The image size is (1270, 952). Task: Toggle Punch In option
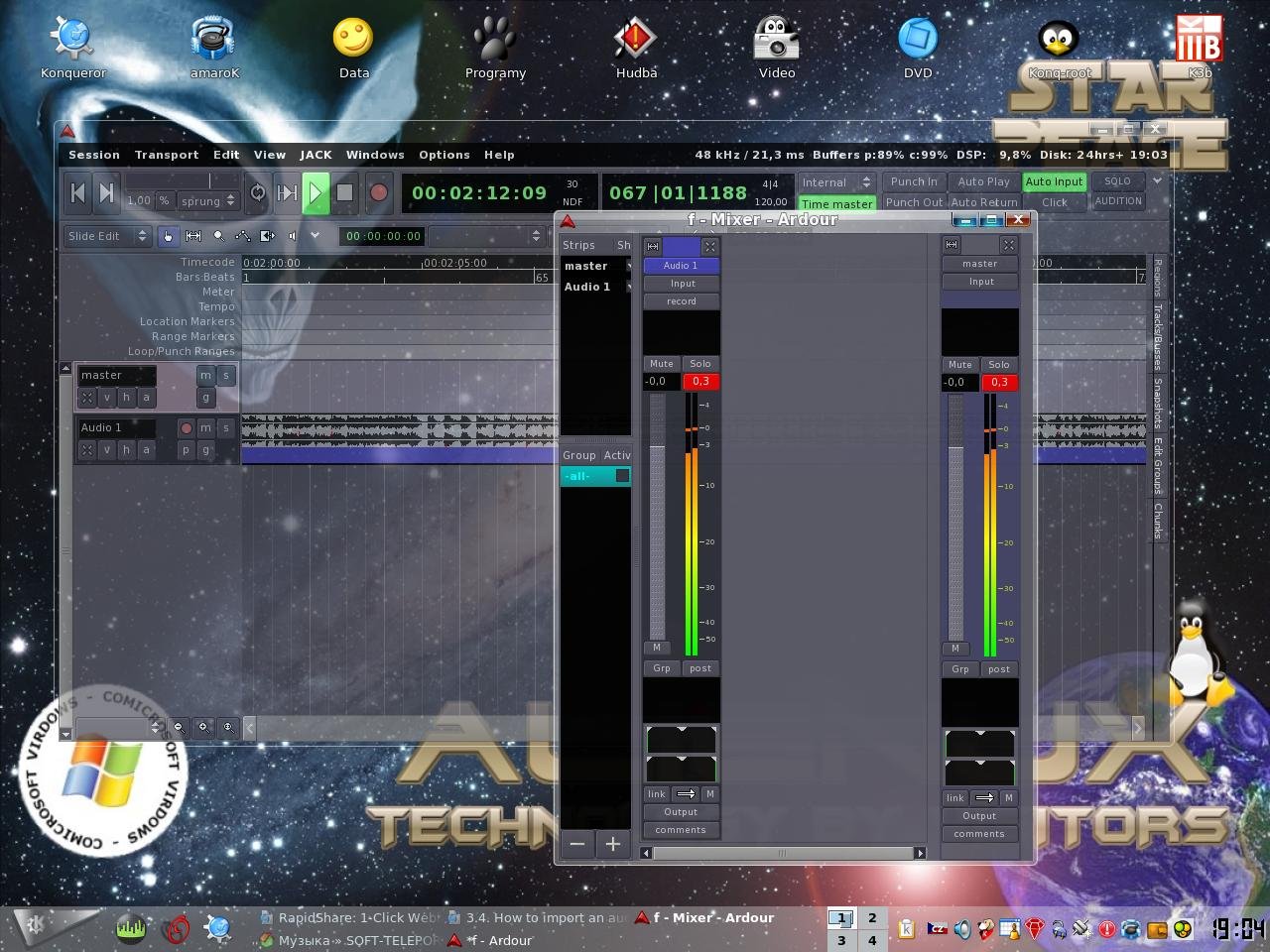coord(914,181)
